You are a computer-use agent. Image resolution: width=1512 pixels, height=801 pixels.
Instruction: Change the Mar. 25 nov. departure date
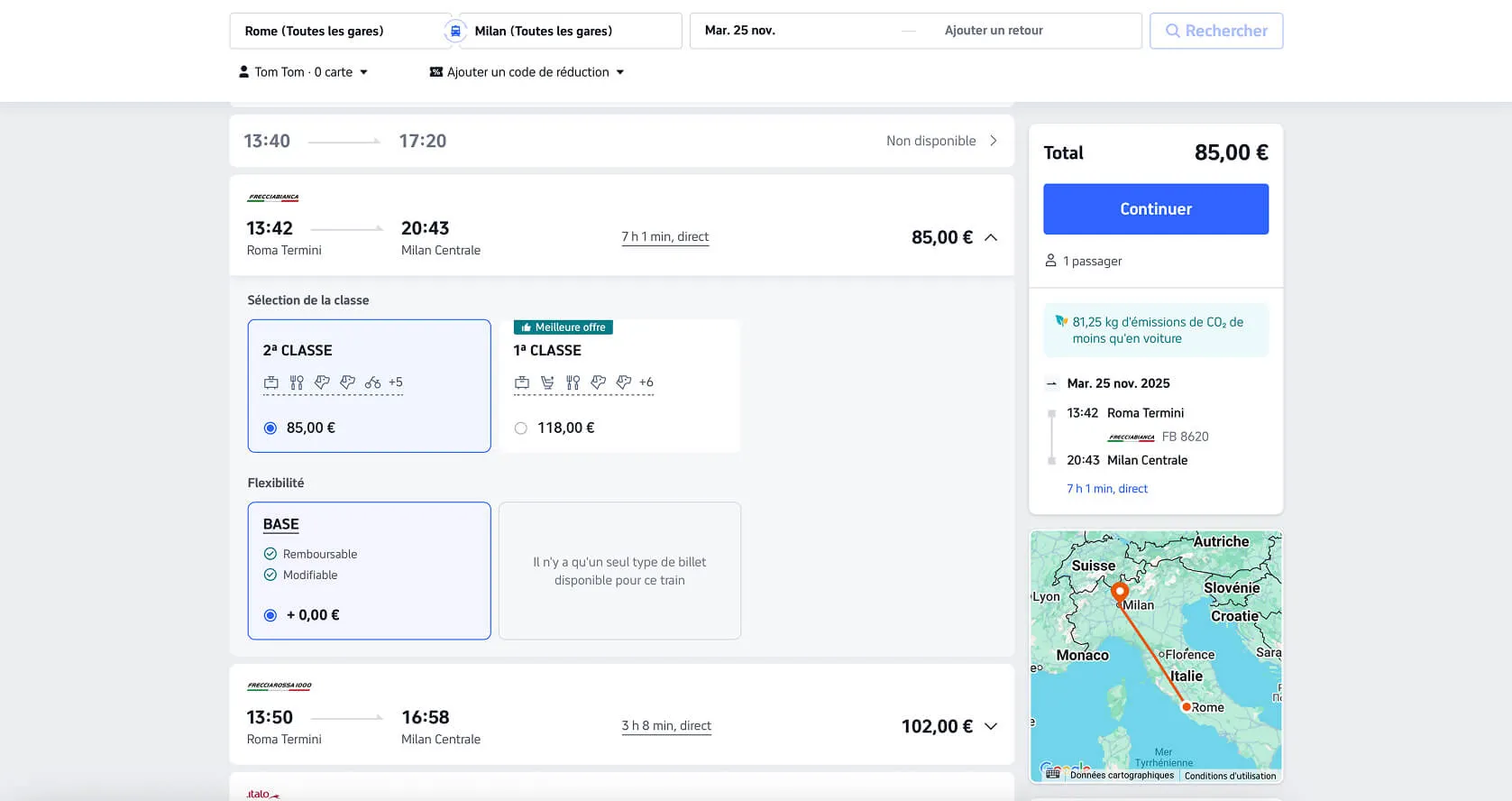pos(740,31)
